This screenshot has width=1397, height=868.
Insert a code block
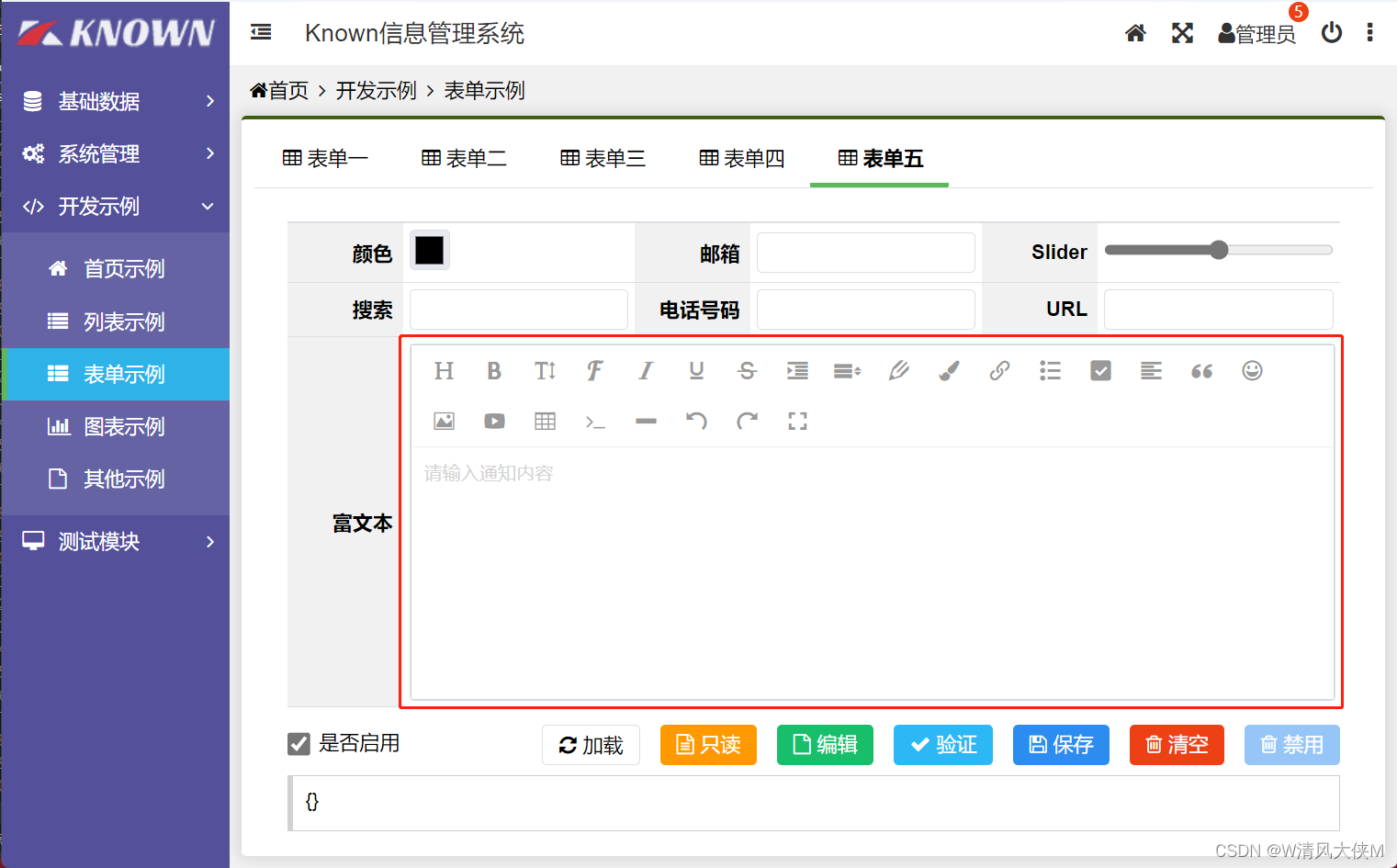tap(595, 422)
